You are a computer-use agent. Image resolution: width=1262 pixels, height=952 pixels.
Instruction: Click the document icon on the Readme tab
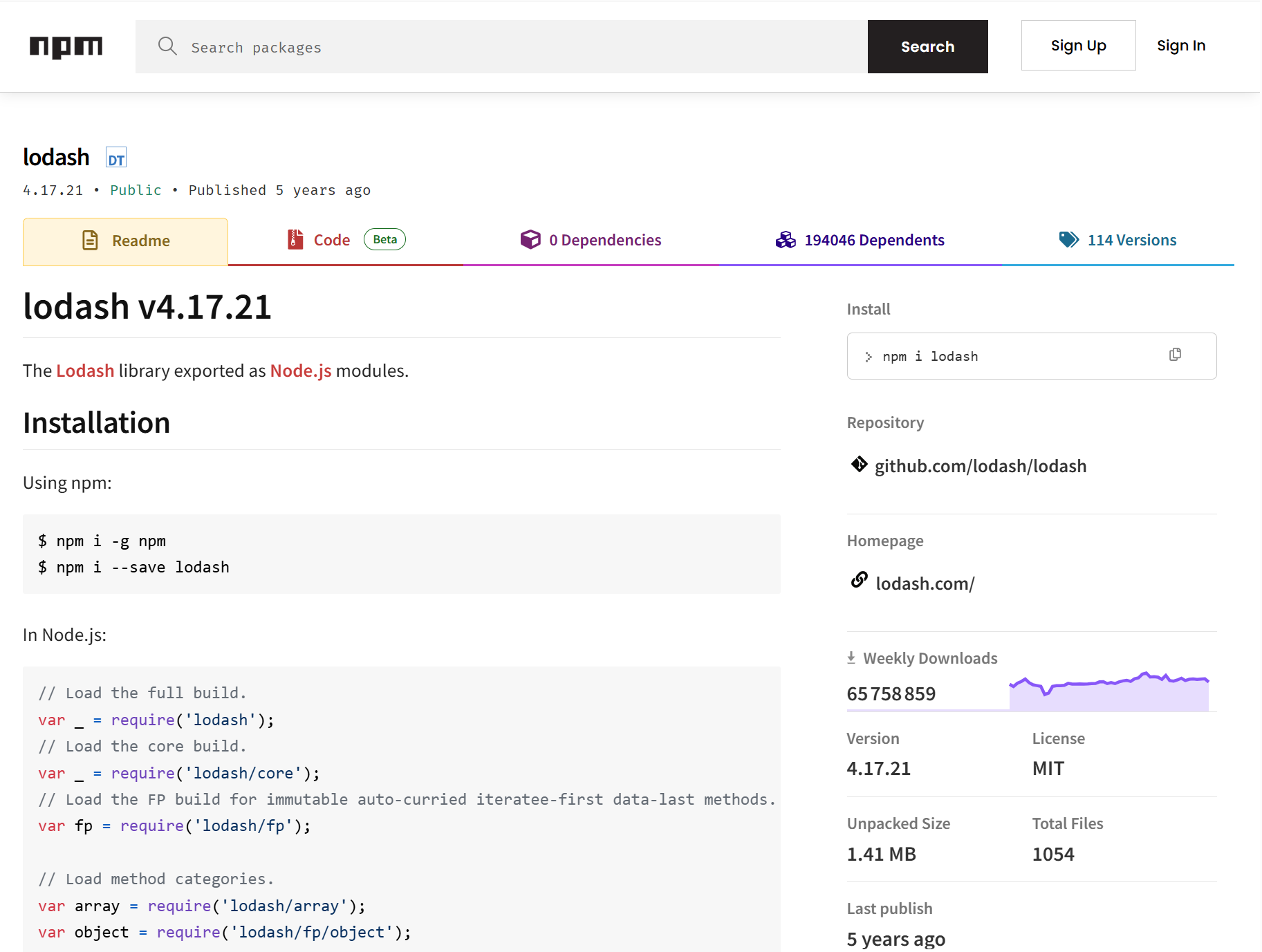[x=90, y=240]
